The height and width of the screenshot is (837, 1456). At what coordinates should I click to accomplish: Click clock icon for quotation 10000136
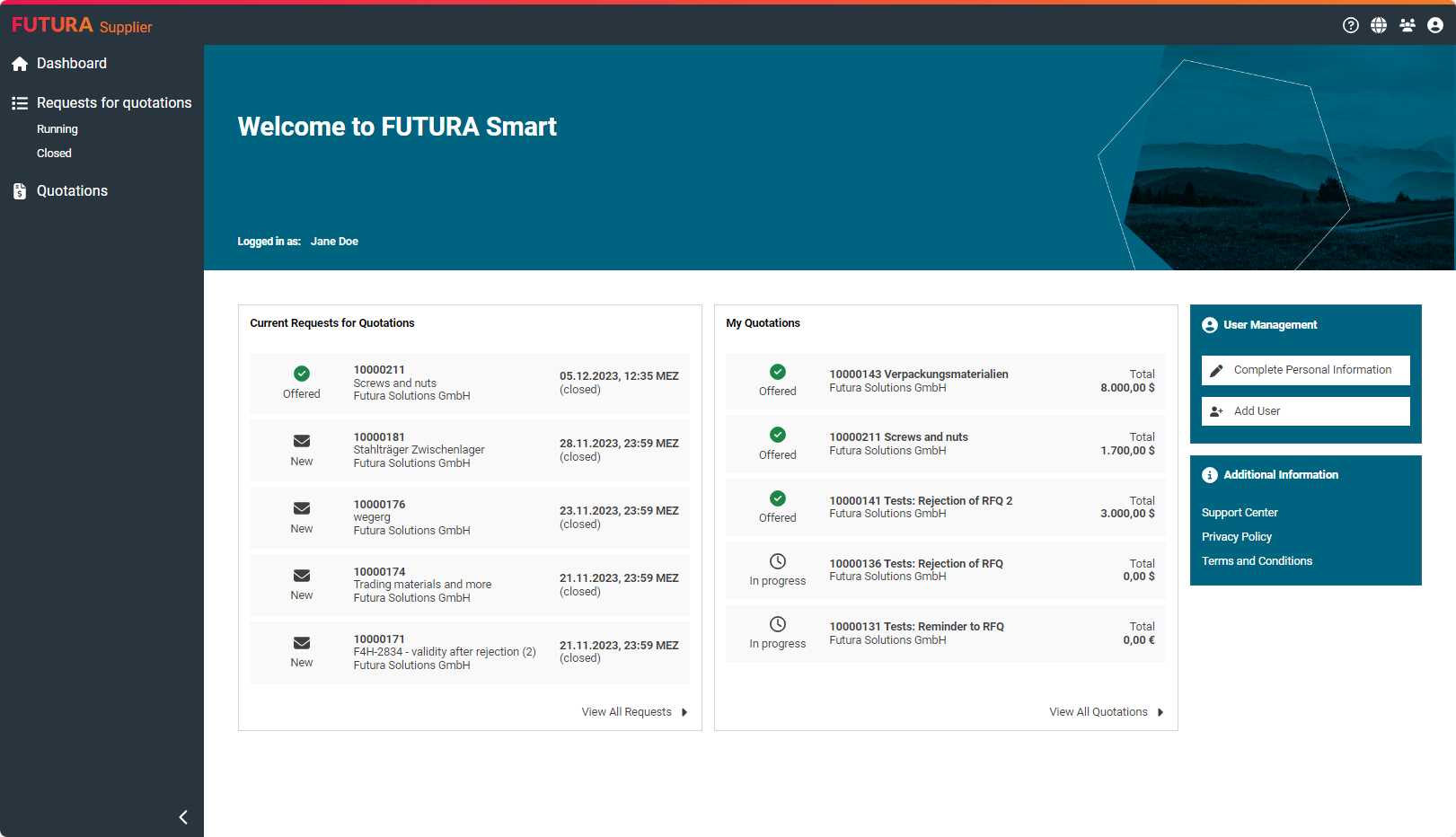click(778, 561)
